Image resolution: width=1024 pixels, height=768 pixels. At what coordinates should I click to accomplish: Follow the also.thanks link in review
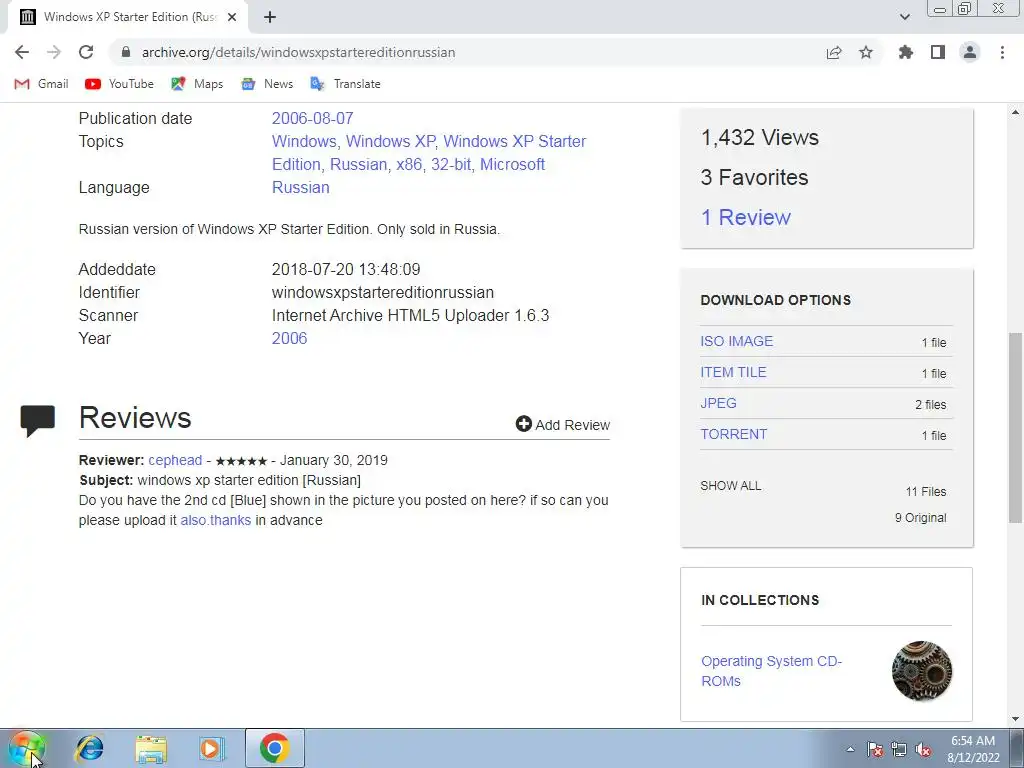pyautogui.click(x=216, y=520)
